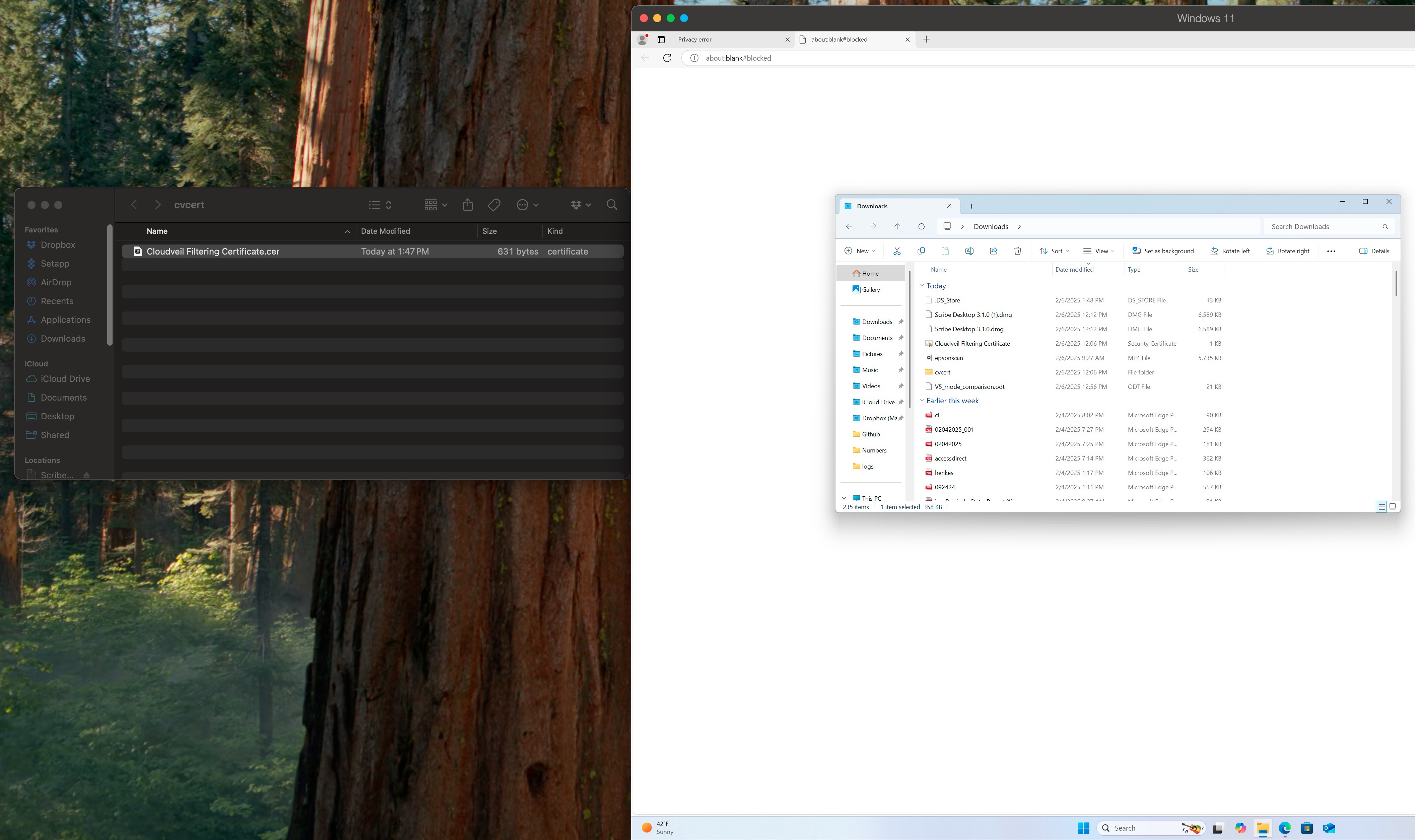Select Cloudveil Filtering Certificate.cer in Finder

tap(373, 251)
